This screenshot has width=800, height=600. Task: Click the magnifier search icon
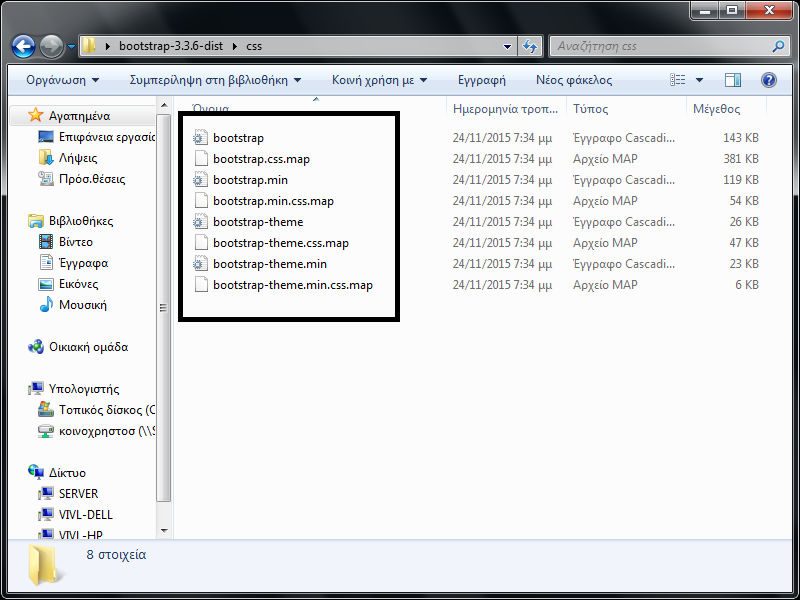[x=779, y=46]
